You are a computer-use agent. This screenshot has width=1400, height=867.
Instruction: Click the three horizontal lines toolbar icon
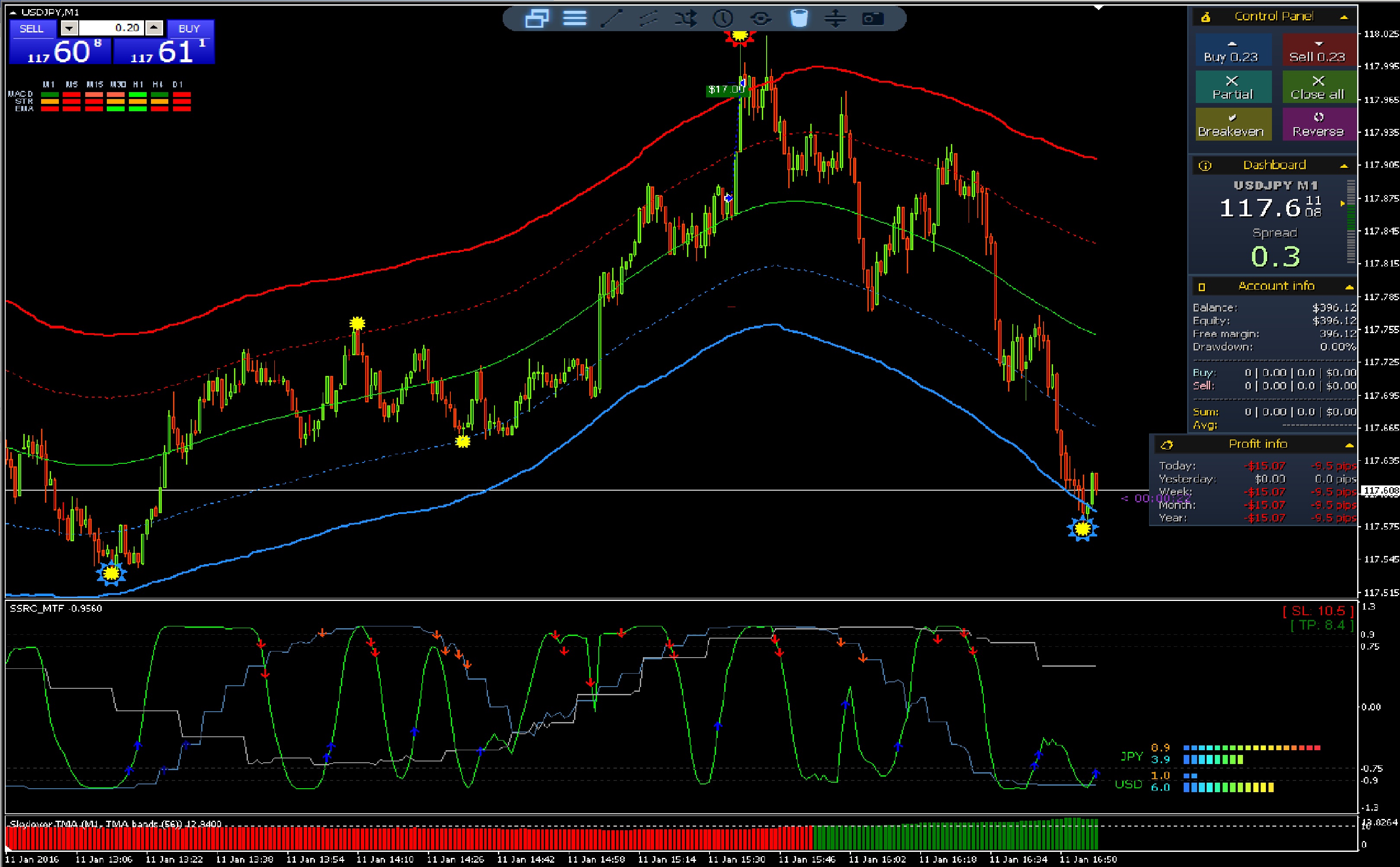tap(575, 19)
